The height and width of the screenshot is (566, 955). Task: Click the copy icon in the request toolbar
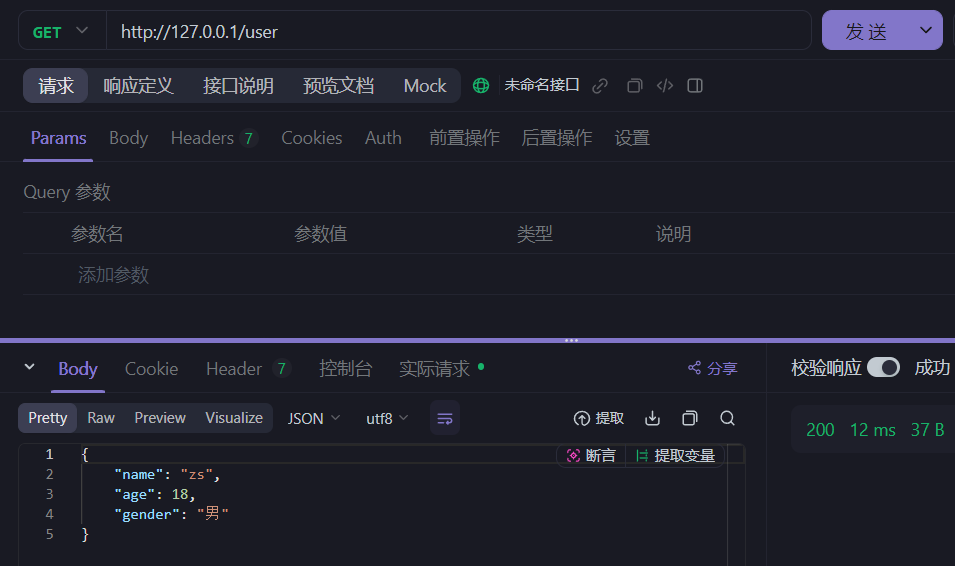click(x=635, y=86)
